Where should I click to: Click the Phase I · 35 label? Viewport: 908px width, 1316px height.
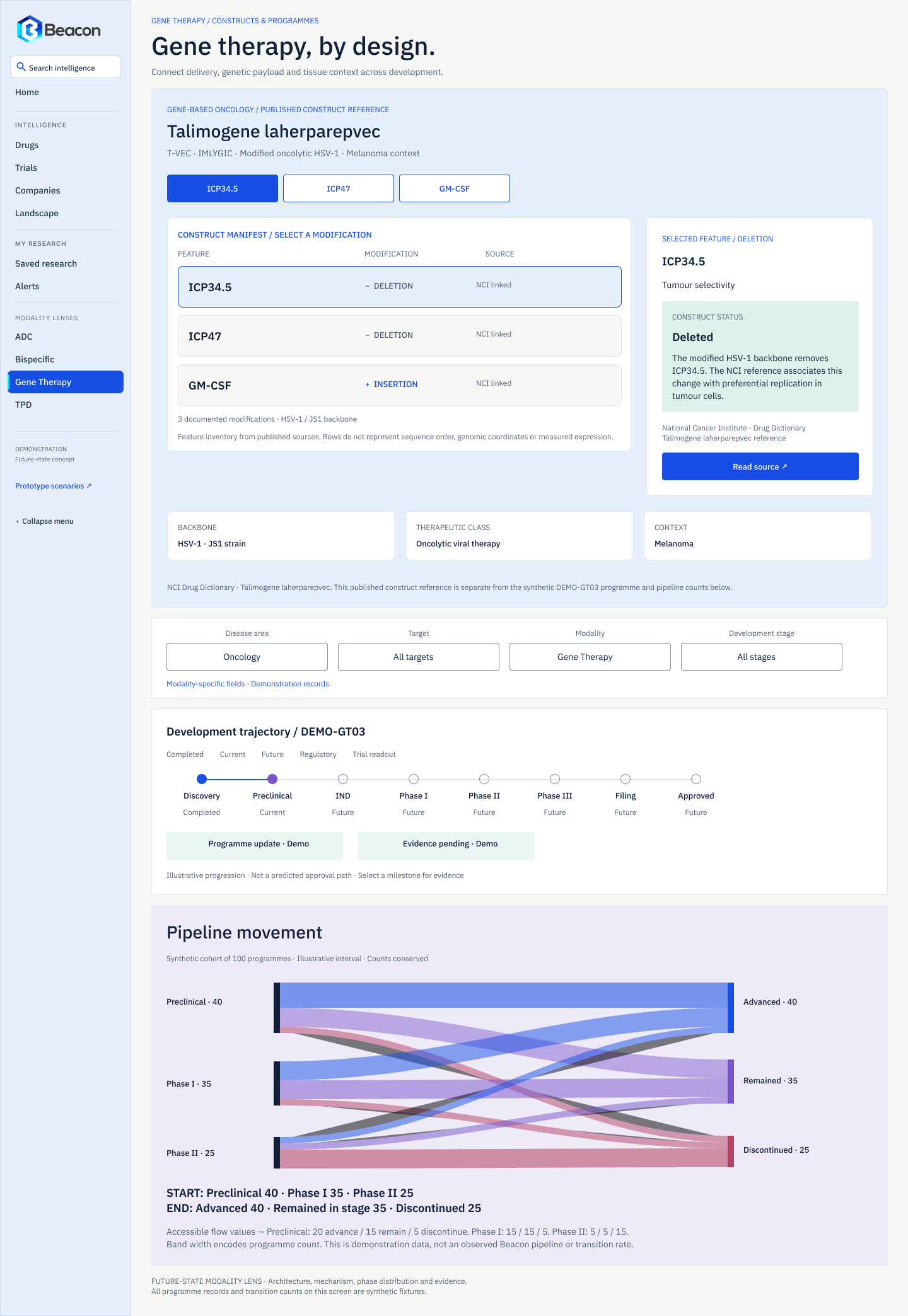(189, 1083)
